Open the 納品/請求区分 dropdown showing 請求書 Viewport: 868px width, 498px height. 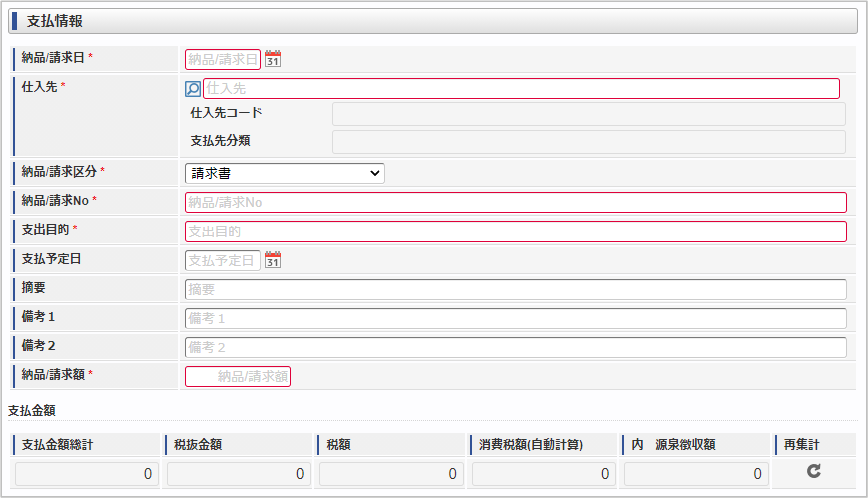coord(285,173)
